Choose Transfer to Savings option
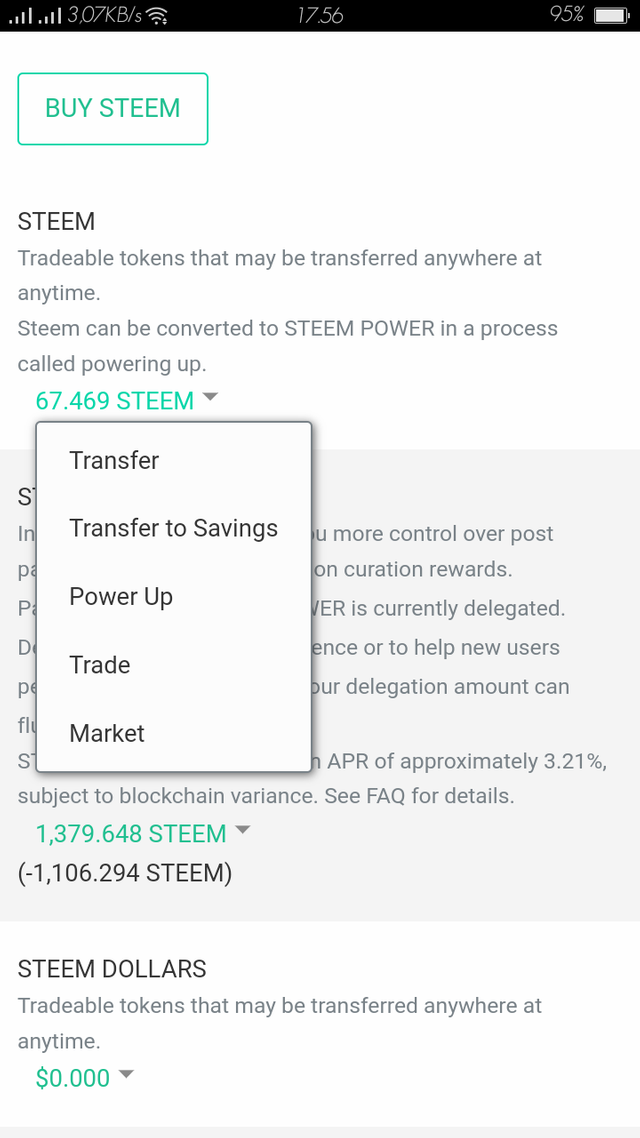This screenshot has height=1138, width=640. [x=173, y=529]
